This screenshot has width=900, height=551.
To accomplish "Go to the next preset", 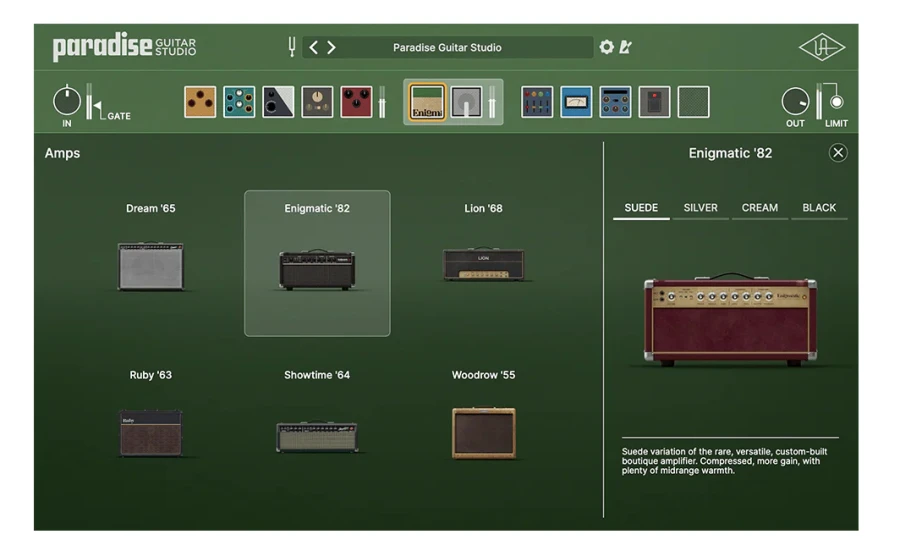I will click(331, 47).
